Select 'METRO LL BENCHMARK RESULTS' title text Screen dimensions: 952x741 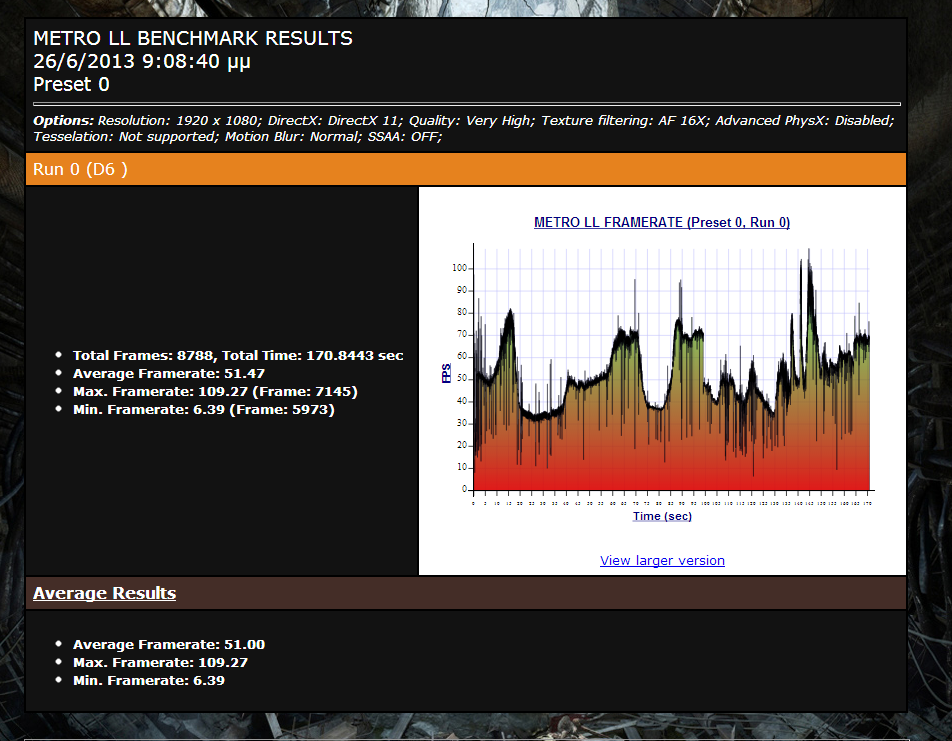click(192, 38)
